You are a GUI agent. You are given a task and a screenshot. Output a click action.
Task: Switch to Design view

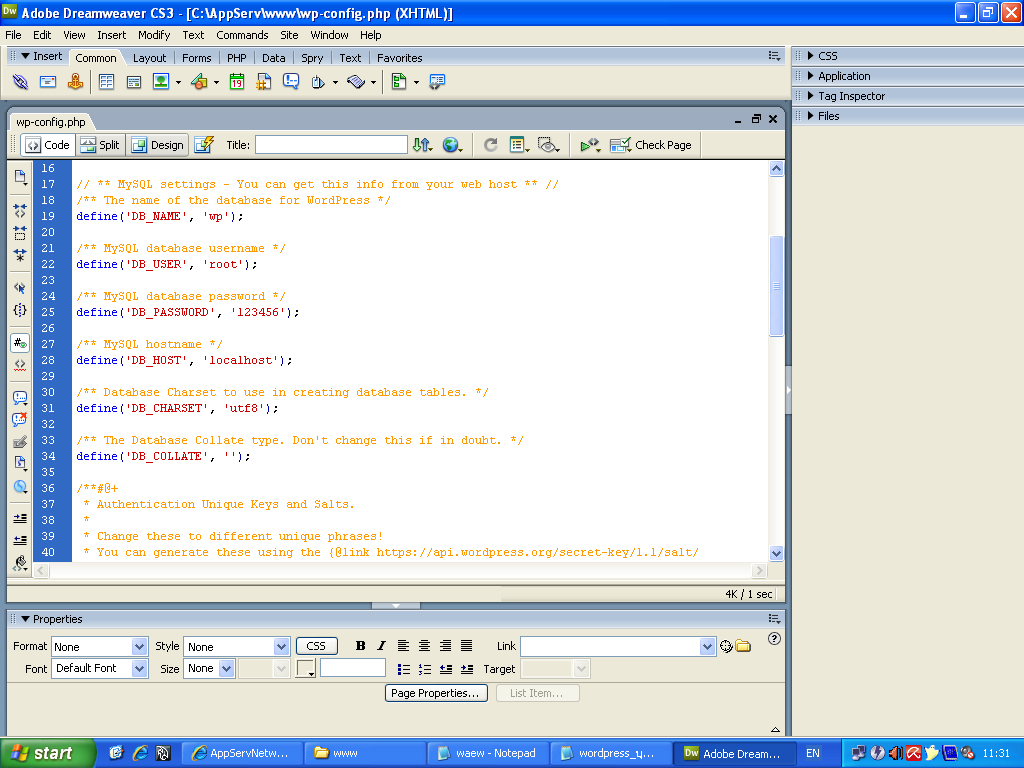(x=157, y=145)
